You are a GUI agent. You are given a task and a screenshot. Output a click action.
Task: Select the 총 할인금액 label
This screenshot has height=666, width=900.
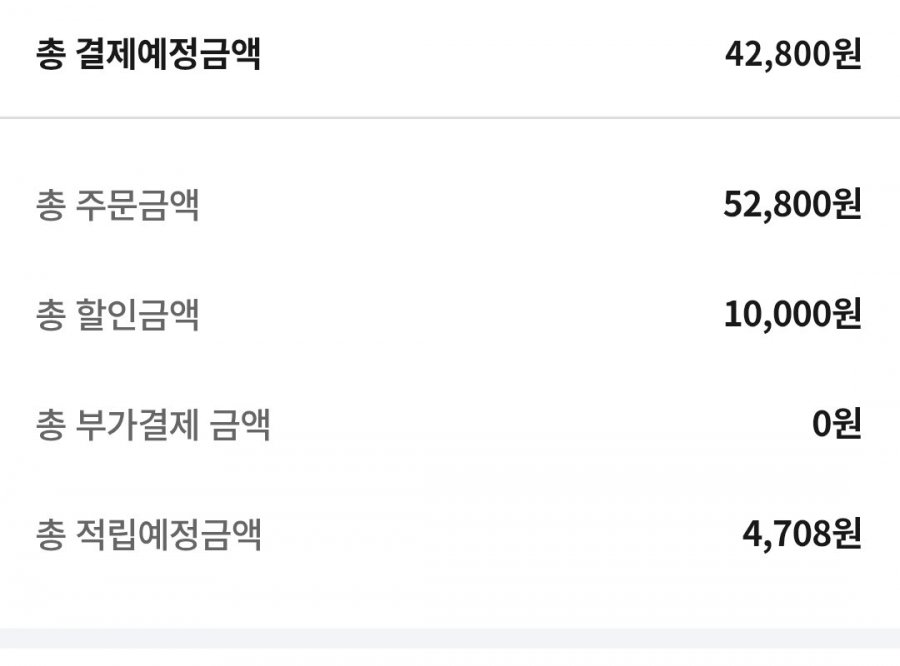[x=118, y=315]
